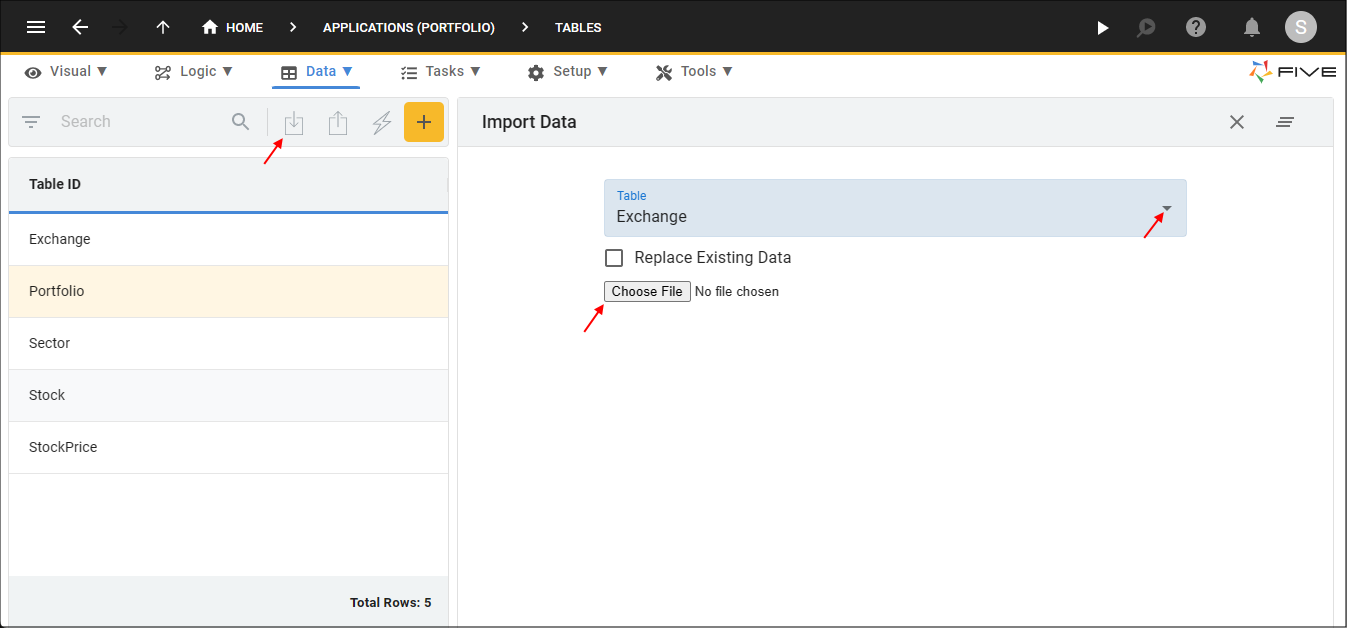Viewport: 1347px width, 628px height.
Task: Close the Import Data form
Action: (x=1237, y=122)
